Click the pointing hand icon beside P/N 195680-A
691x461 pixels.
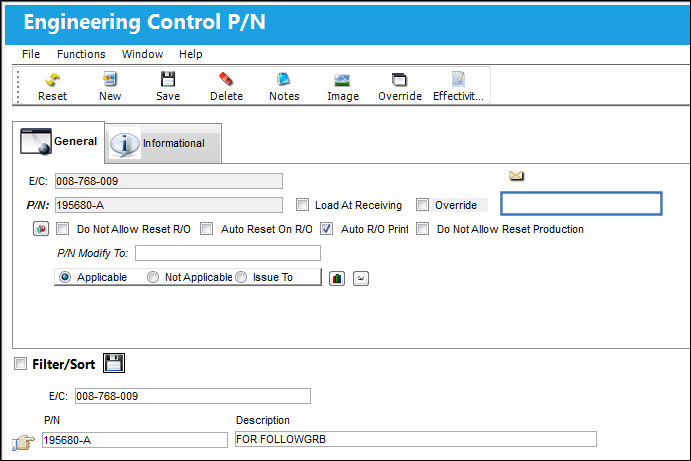(x=23, y=442)
